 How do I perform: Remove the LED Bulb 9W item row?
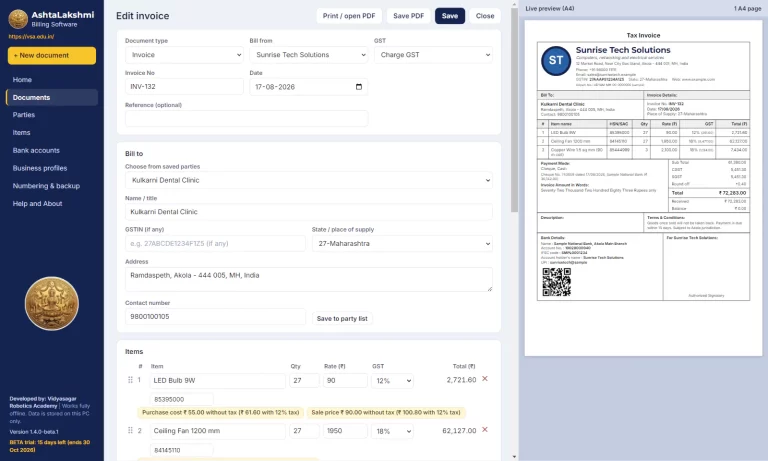pyautogui.click(x=485, y=379)
